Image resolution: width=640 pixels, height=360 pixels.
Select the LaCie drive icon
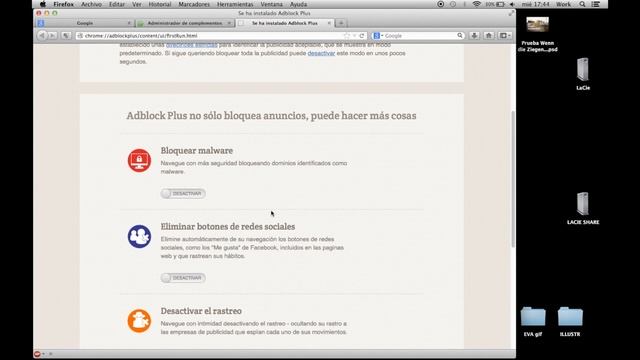point(583,73)
